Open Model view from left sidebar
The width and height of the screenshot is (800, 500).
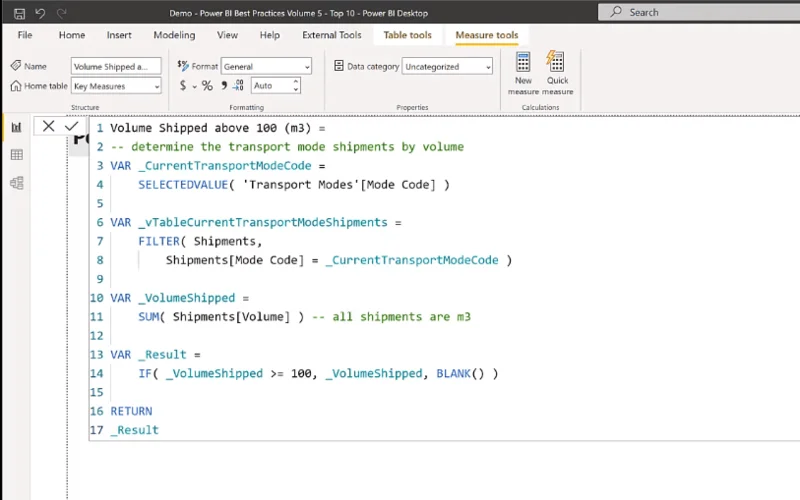click(16, 183)
